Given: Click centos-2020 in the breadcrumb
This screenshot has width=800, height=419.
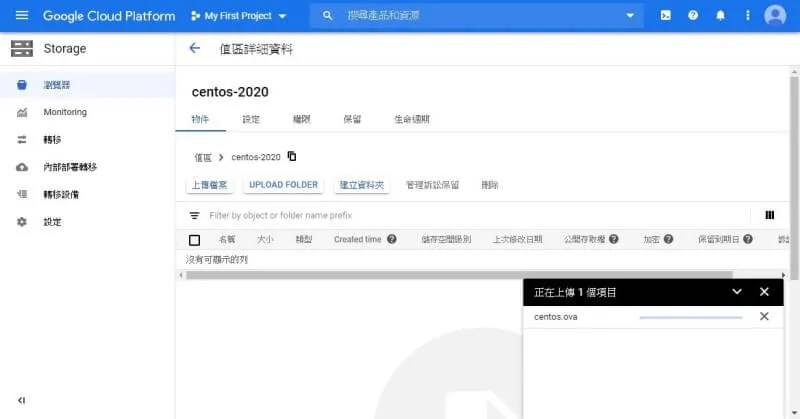Looking at the screenshot, I should coord(256,157).
